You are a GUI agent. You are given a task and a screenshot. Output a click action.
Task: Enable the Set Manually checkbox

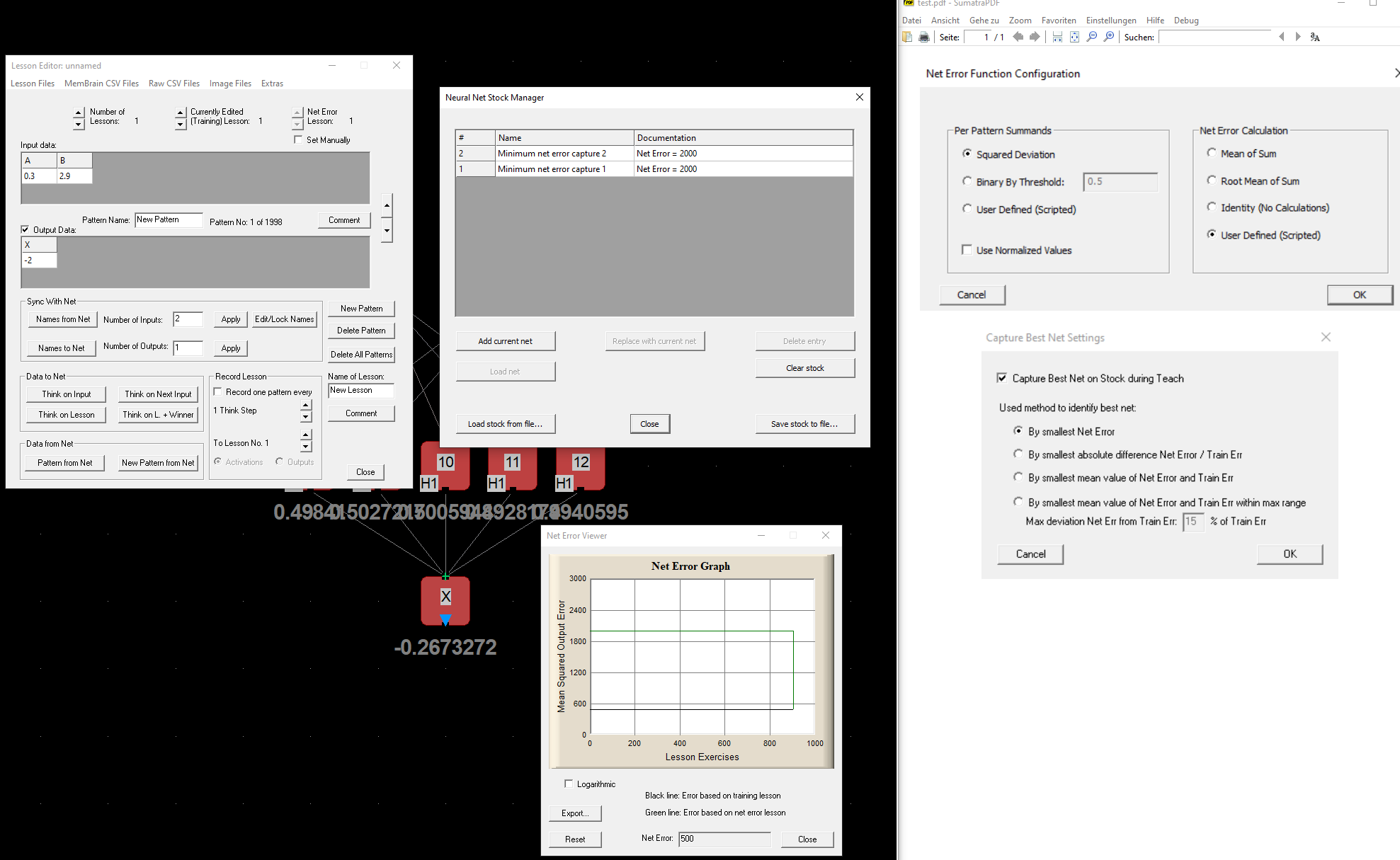coord(298,139)
